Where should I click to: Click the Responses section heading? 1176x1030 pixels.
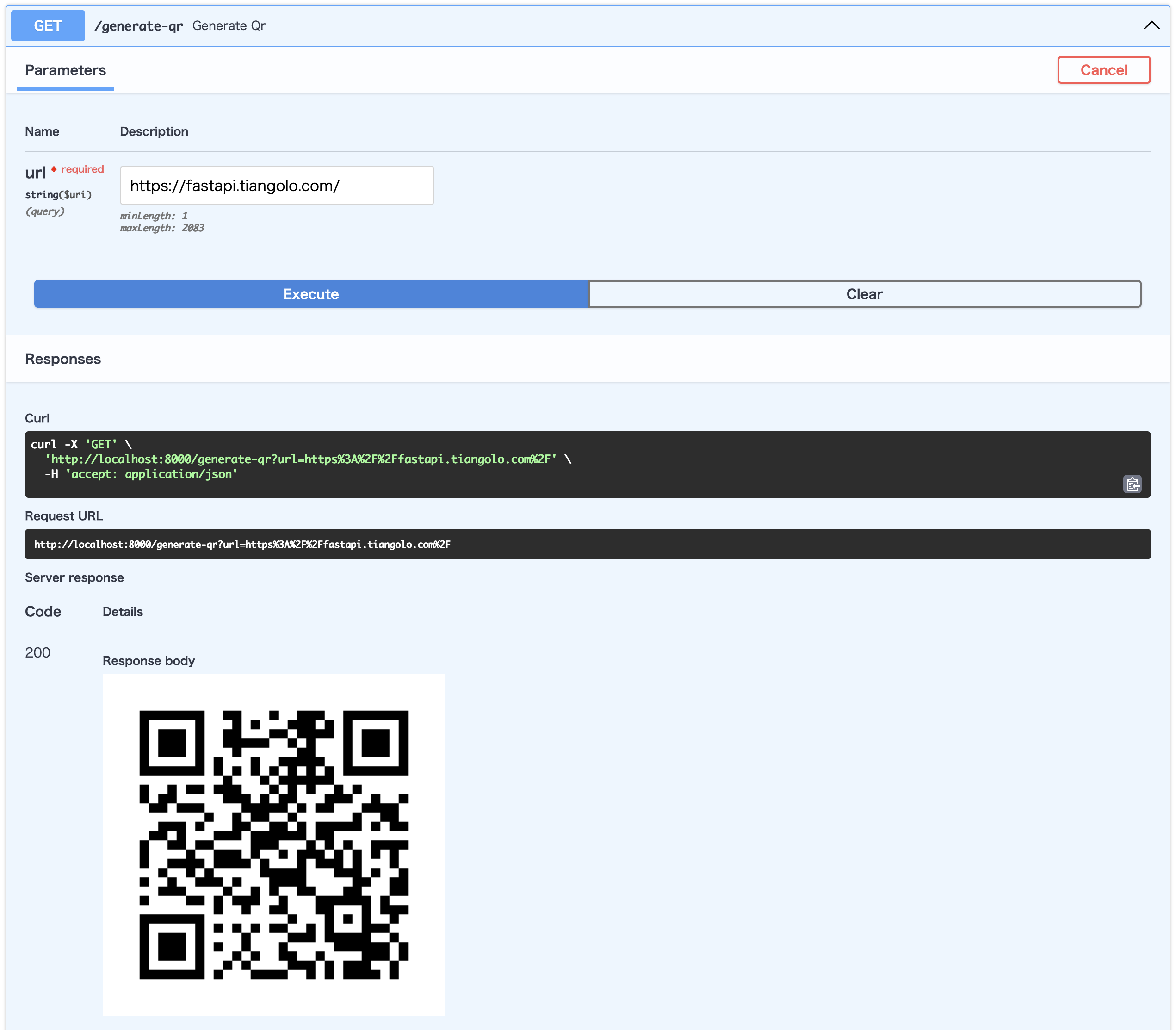click(x=63, y=359)
